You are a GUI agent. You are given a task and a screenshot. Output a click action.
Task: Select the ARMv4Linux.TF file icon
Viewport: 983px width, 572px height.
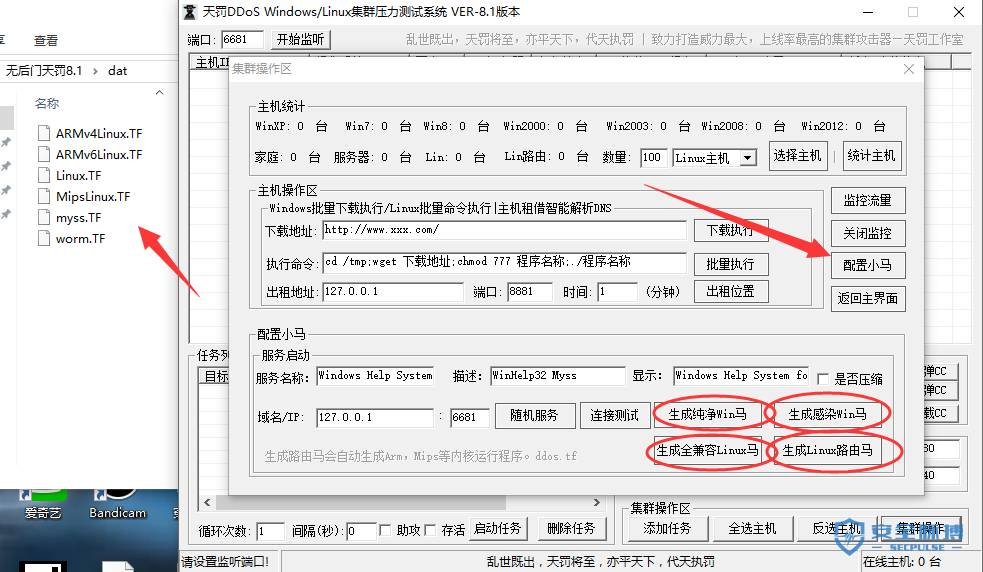(44, 133)
